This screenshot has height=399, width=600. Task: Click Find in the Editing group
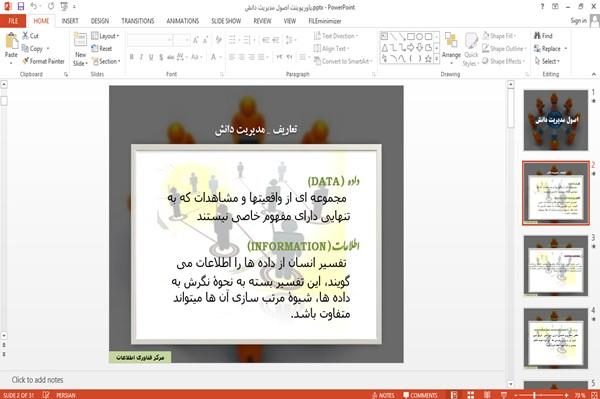[543, 36]
